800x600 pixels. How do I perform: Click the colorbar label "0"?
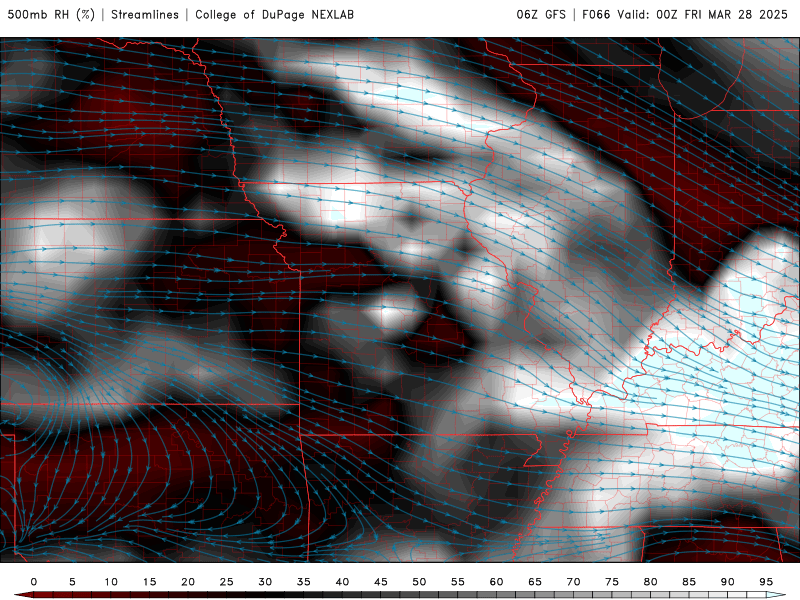pos(34,582)
